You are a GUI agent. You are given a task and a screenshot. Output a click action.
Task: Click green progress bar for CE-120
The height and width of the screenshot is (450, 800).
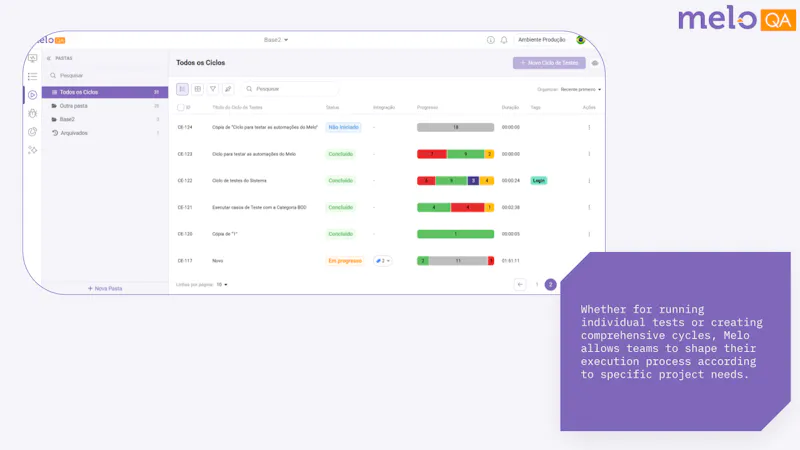(x=456, y=234)
